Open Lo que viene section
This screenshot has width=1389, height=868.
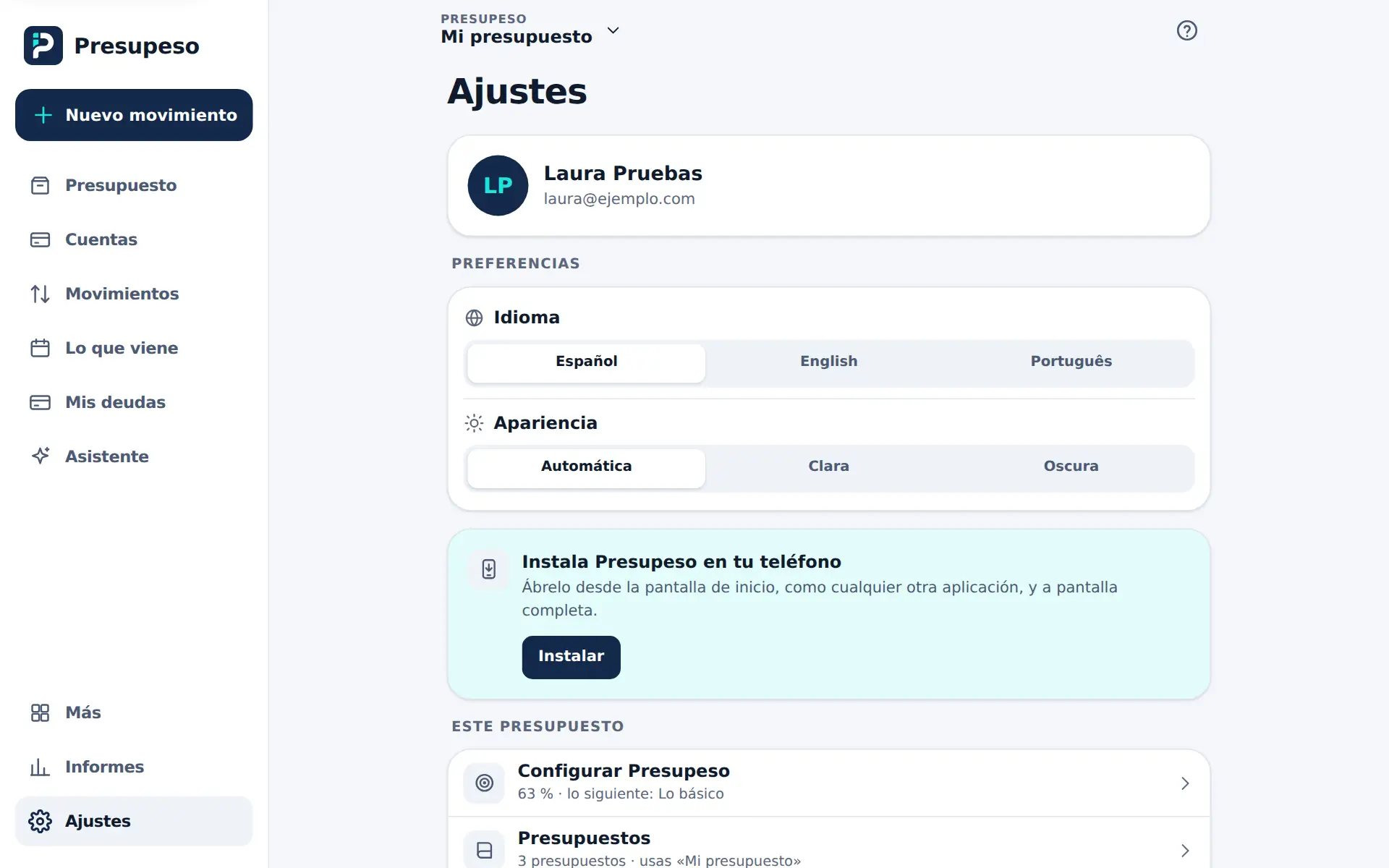tap(134, 348)
